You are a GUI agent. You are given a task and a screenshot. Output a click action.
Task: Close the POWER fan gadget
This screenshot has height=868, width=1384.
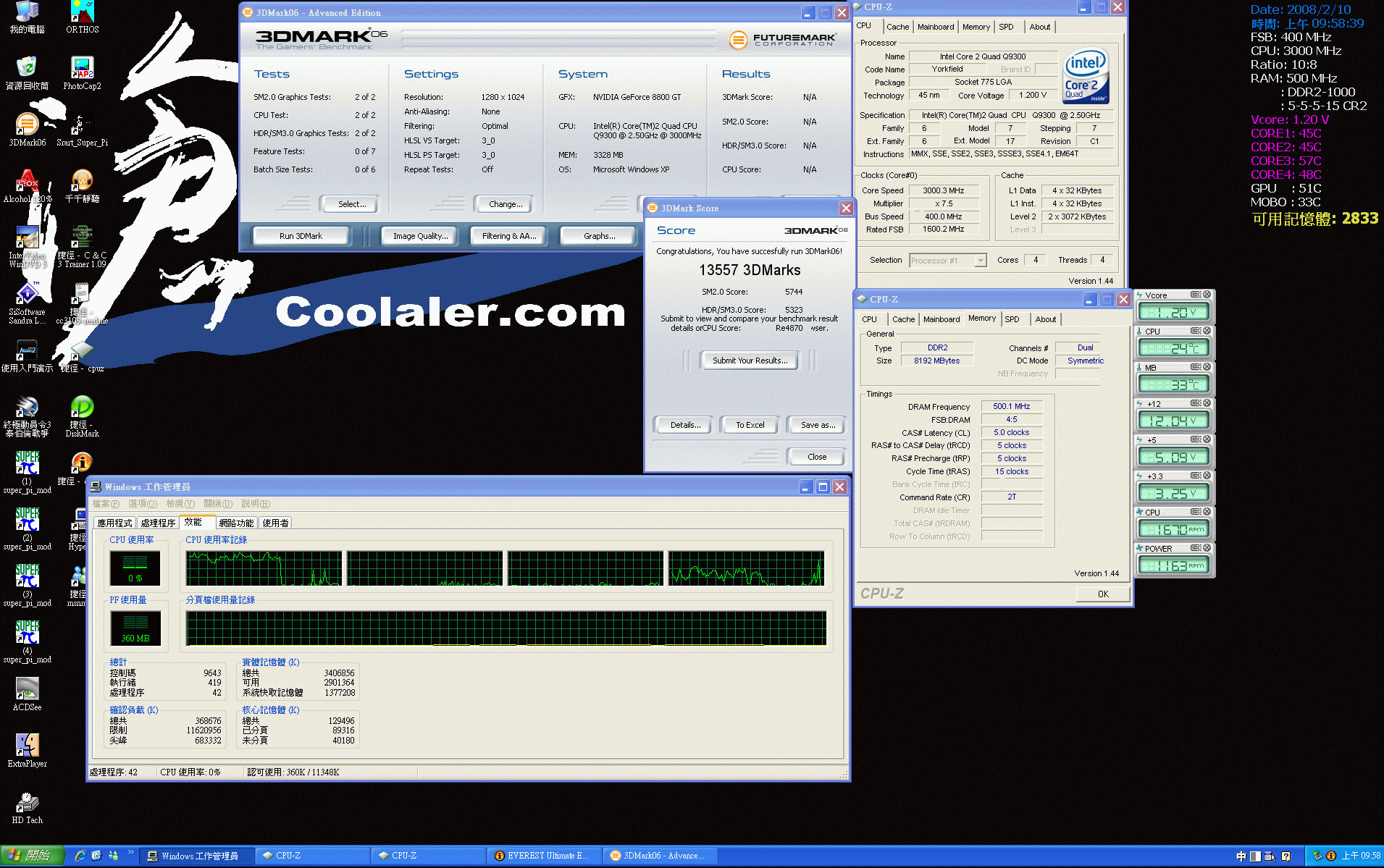coord(1207,548)
